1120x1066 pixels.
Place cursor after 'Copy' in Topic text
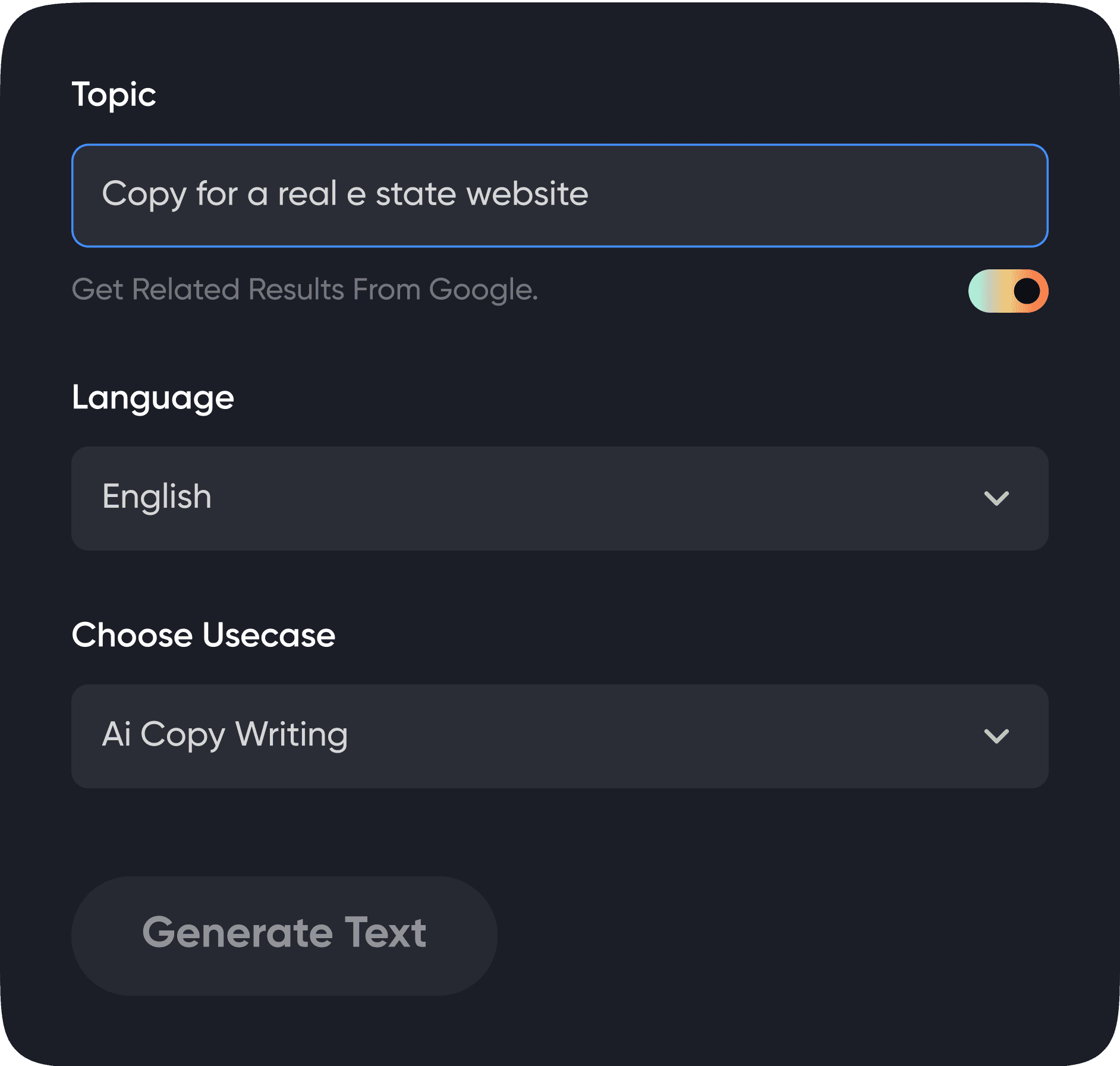pyautogui.click(x=188, y=194)
